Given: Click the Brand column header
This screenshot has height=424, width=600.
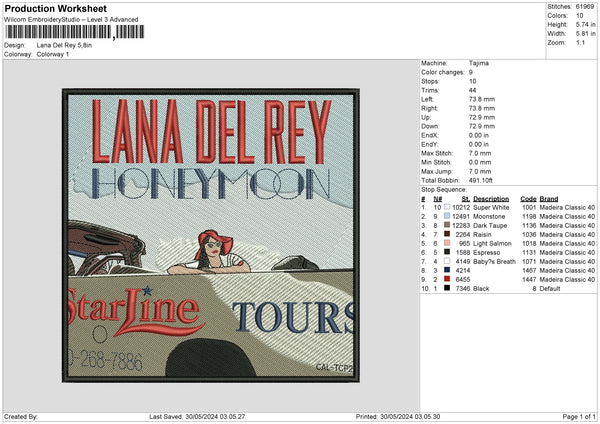Looking at the screenshot, I should [549, 199].
